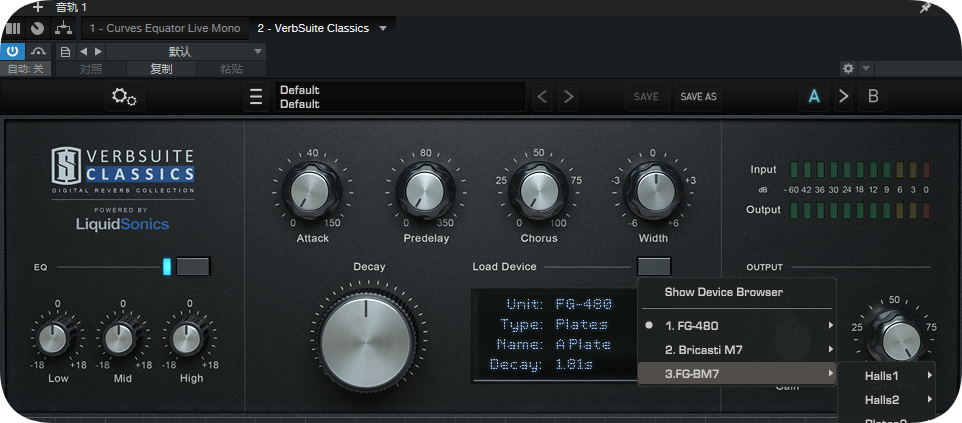The width and height of the screenshot is (962, 423).
Task: Select 1. FG-480 device entry
Action: [x=737, y=326]
